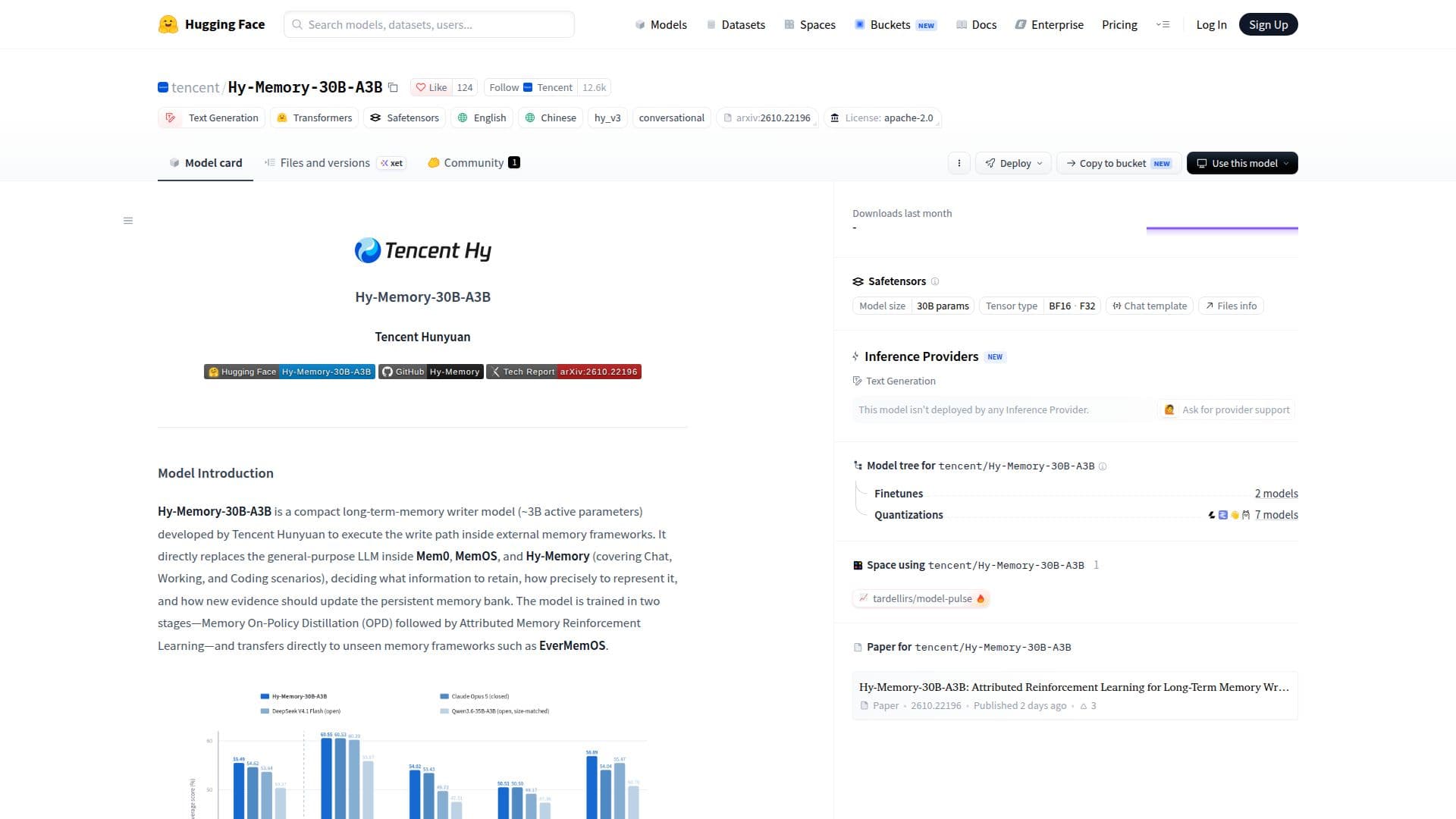
Task: Select the Model card tab
Action: 206,162
